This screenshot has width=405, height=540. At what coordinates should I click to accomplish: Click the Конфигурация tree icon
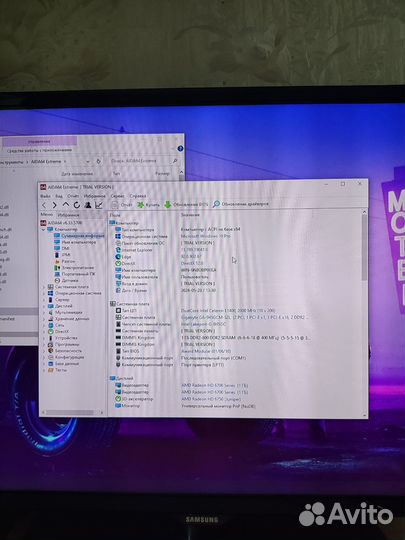point(50,357)
